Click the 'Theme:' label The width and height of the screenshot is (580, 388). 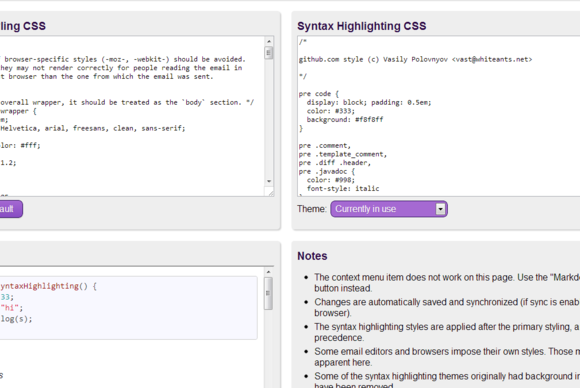pos(311,209)
